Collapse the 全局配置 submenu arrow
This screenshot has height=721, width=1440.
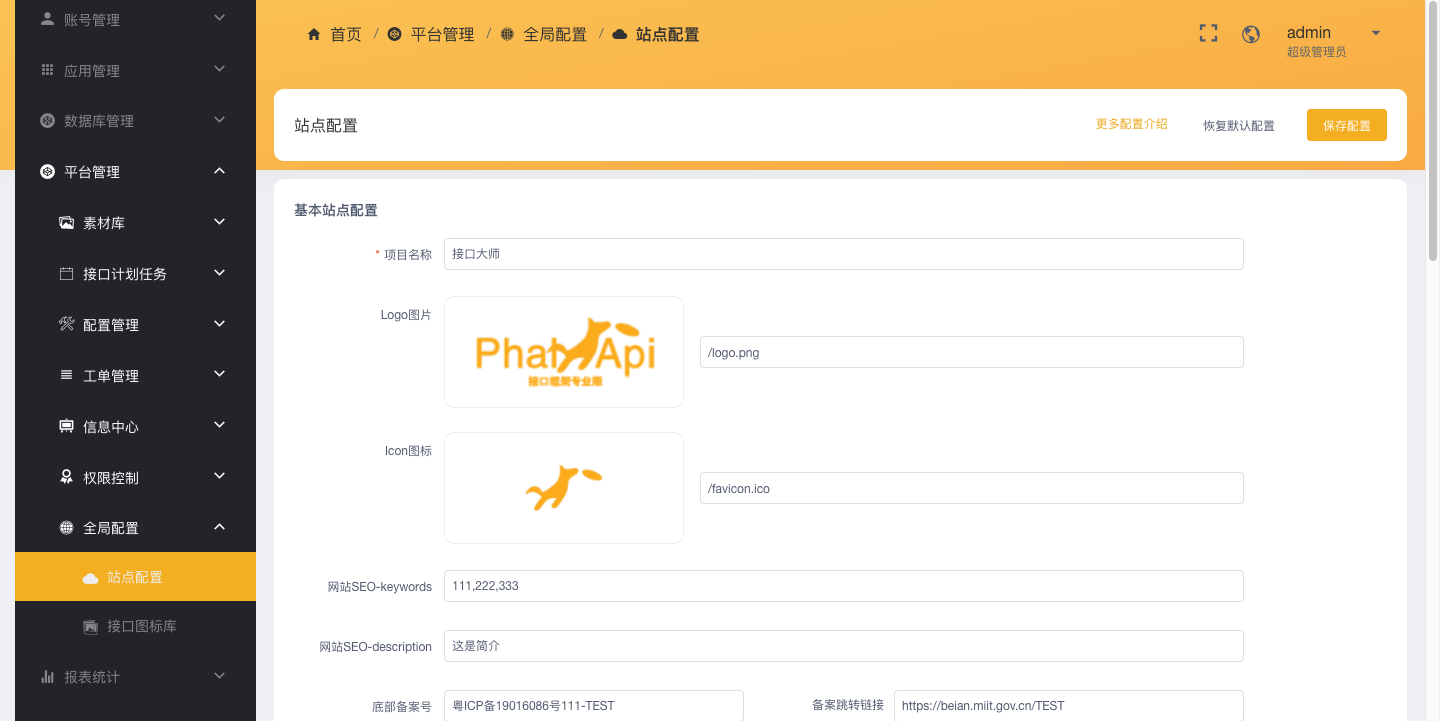[220, 527]
